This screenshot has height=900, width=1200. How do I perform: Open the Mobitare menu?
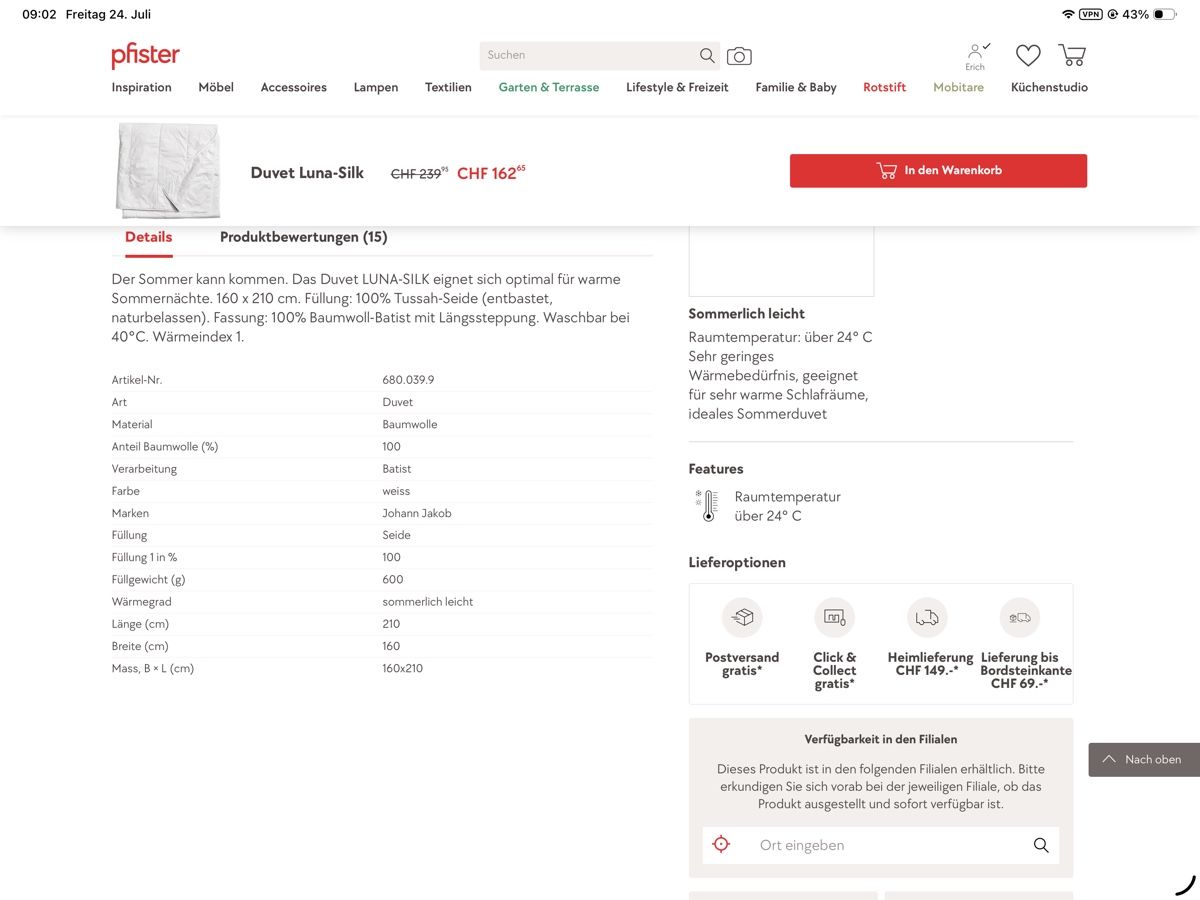[958, 88]
